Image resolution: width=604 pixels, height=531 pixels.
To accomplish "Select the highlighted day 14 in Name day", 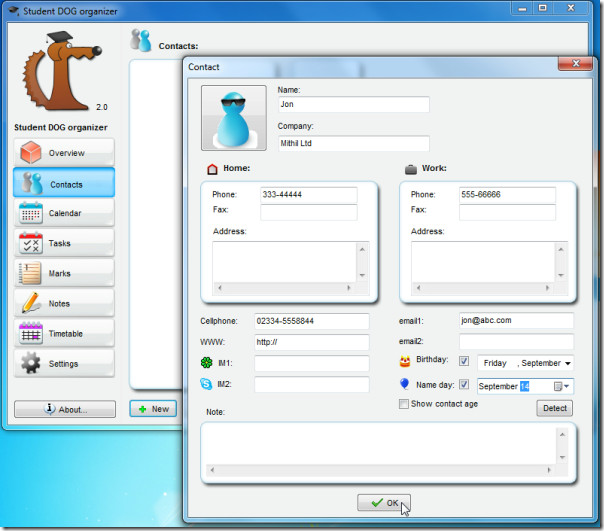I will point(525,386).
